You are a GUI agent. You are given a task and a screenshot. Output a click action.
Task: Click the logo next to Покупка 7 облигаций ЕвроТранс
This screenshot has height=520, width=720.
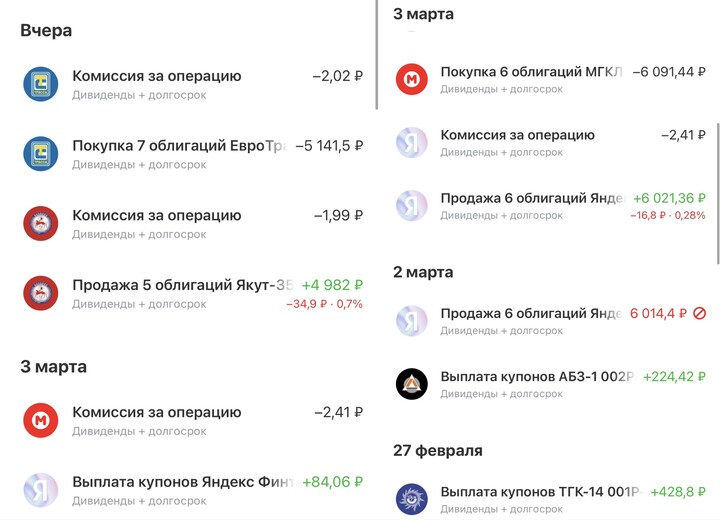tap(41, 154)
